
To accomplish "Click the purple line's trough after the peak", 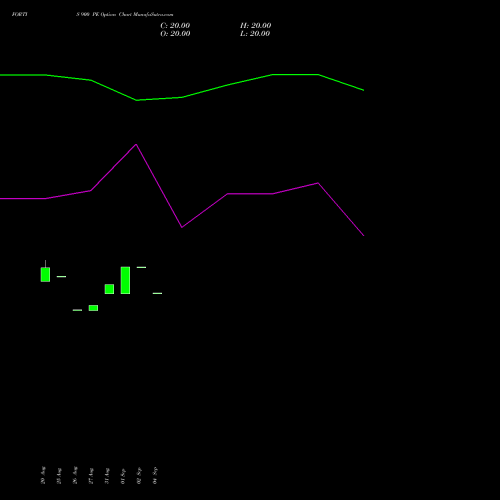I will point(182,227).
